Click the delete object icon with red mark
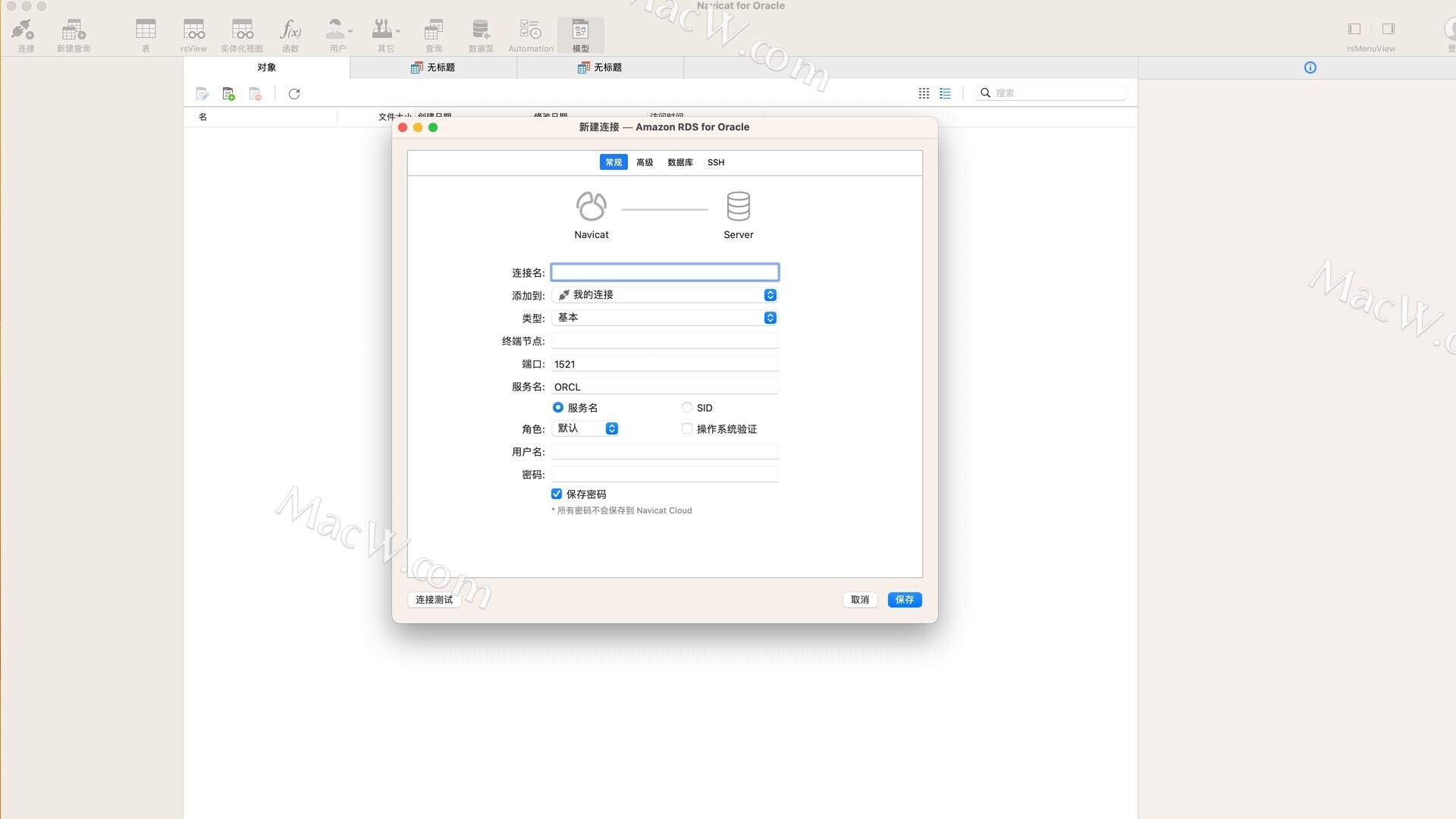Screen dimensions: 1456x819 pyautogui.click(x=256, y=94)
